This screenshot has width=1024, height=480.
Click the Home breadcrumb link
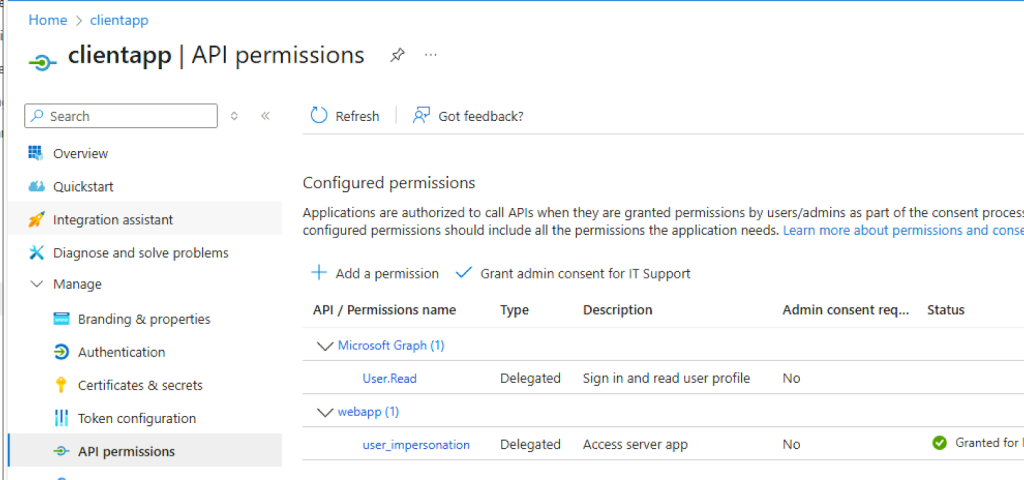click(47, 20)
